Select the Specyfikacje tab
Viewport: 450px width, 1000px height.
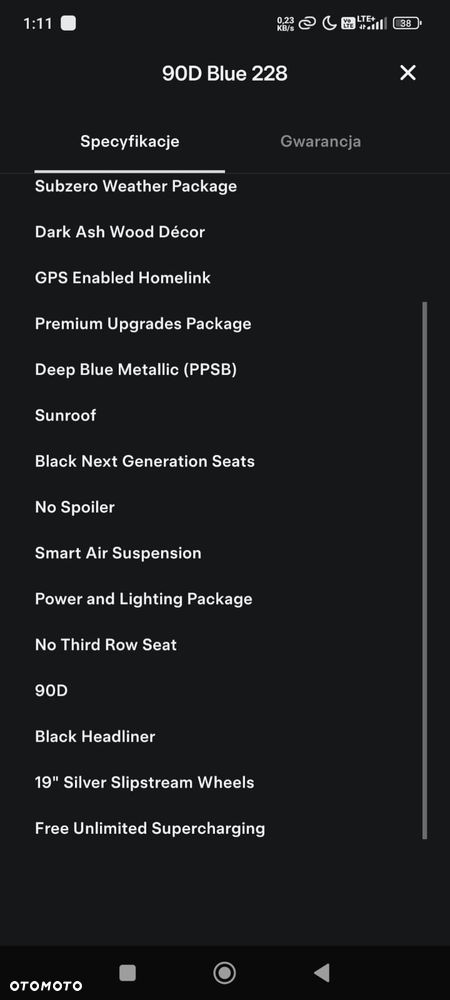click(x=129, y=141)
